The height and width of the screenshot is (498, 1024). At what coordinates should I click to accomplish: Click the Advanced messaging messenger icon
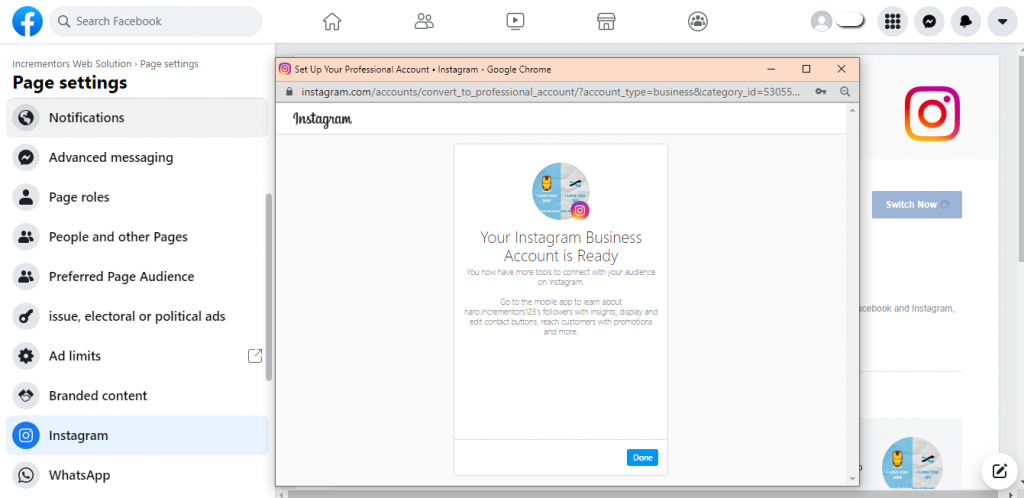click(26, 158)
